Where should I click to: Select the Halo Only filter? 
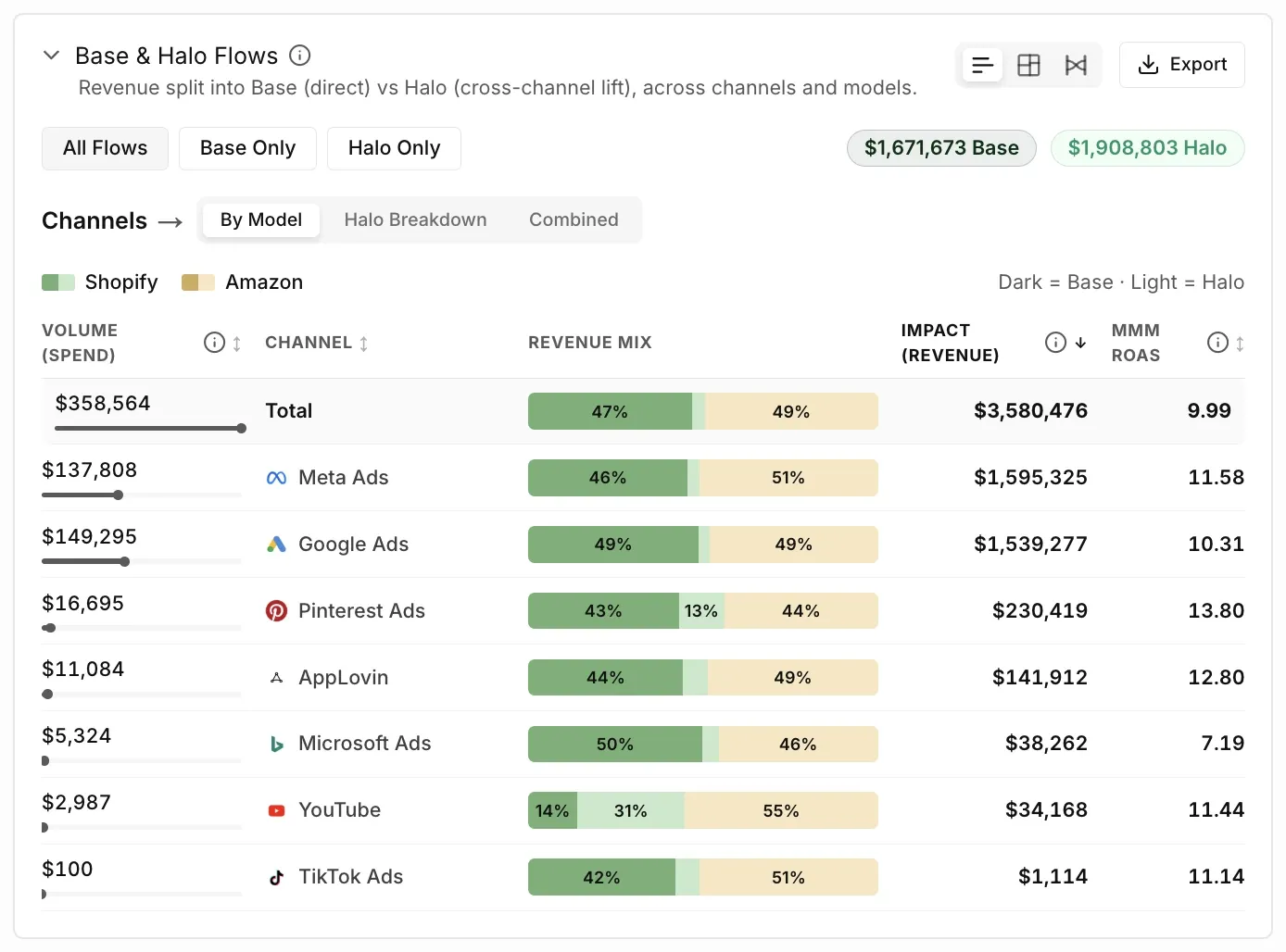click(394, 148)
